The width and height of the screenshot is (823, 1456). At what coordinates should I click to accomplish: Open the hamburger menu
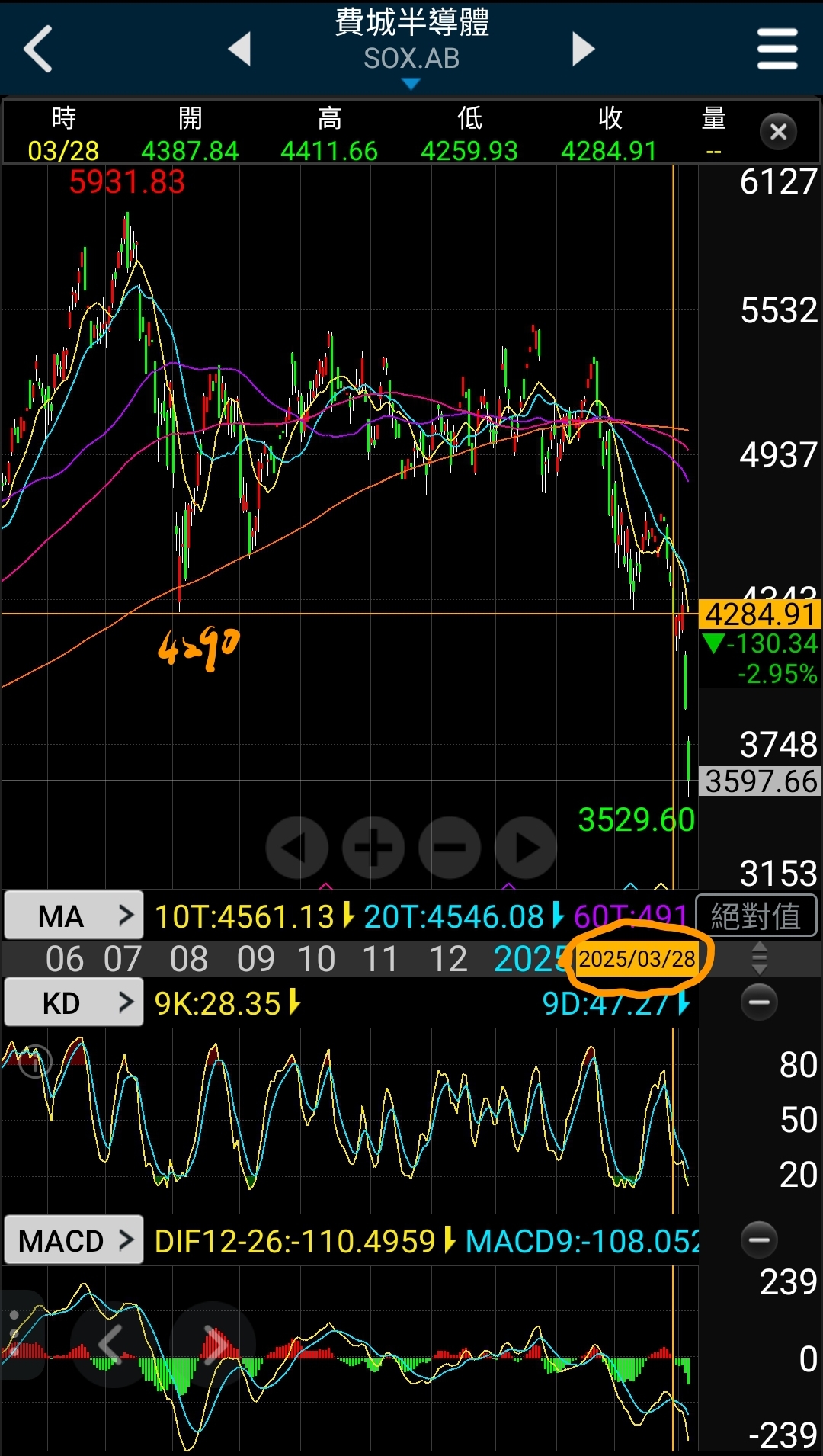pos(777,49)
